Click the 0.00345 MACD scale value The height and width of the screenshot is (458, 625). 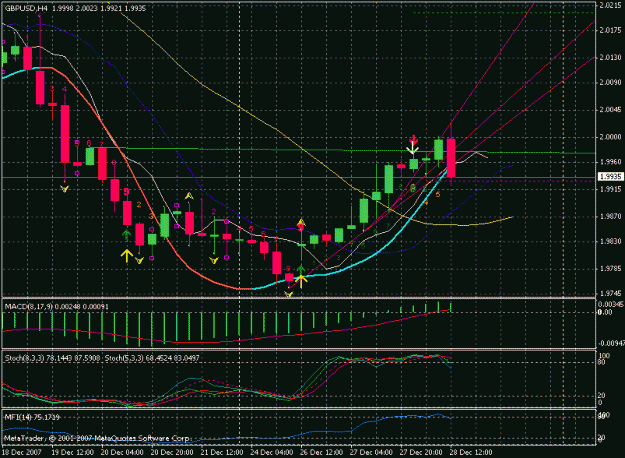pyautogui.click(x=610, y=304)
